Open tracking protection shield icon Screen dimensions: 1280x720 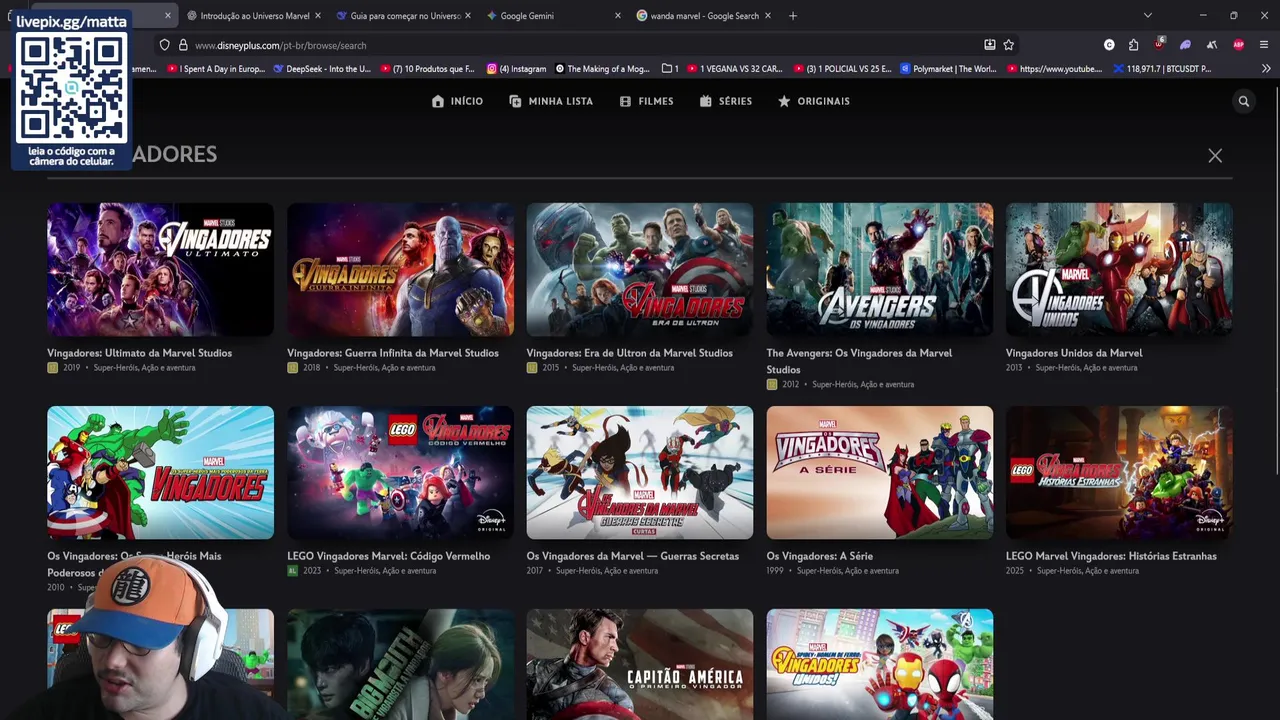(x=164, y=45)
